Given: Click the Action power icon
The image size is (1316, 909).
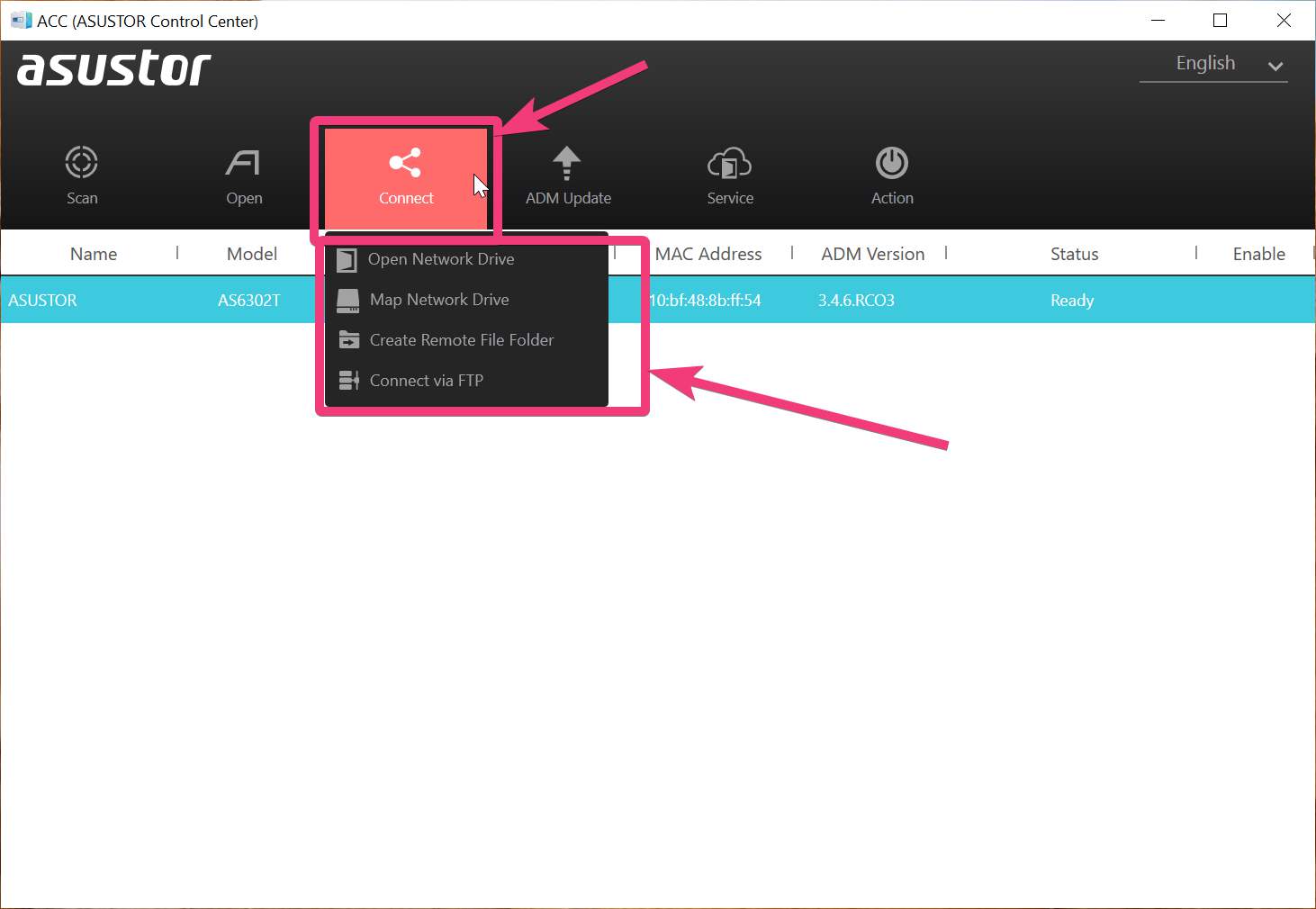Looking at the screenshot, I should (892, 176).
